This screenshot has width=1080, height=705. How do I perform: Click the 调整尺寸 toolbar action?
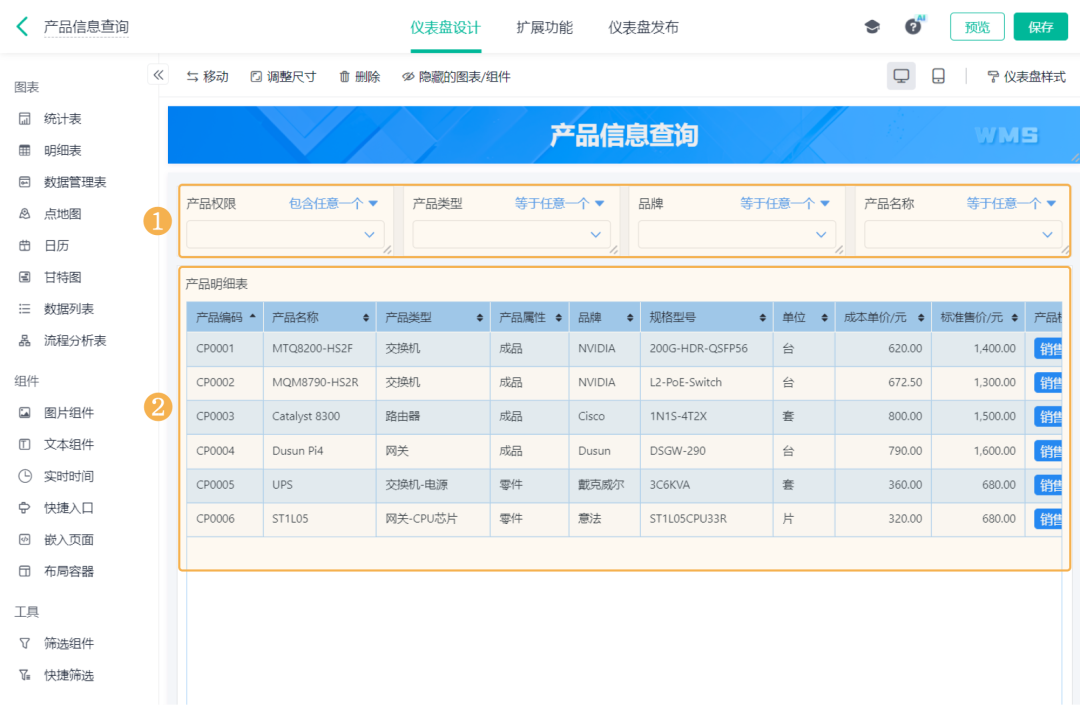(x=283, y=76)
